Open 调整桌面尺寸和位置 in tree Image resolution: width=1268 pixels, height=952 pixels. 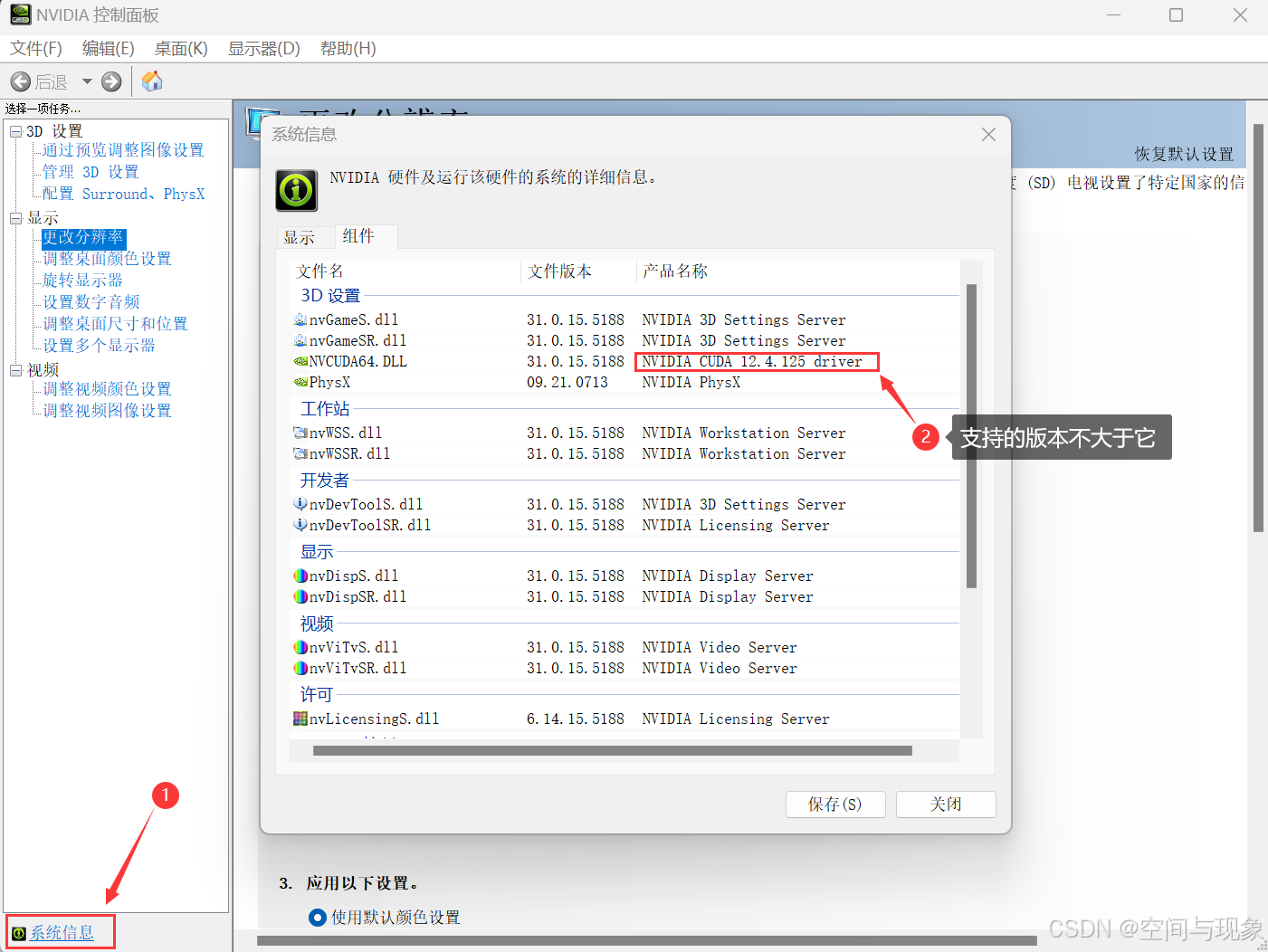click(115, 324)
